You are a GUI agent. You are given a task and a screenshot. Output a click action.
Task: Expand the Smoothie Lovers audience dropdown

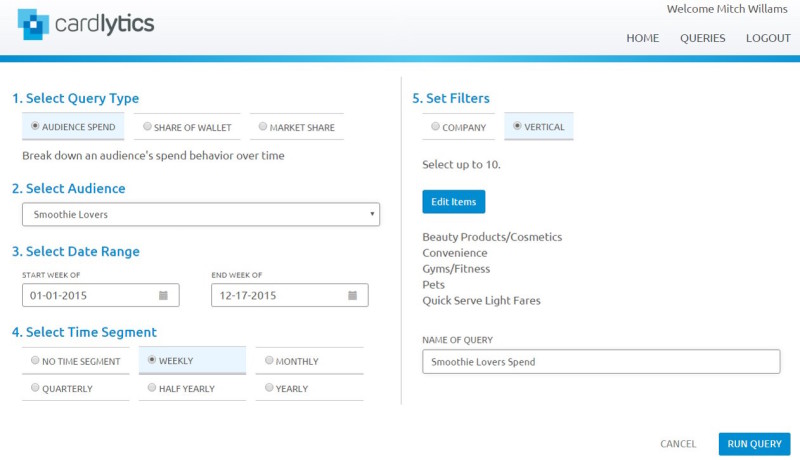201,214
